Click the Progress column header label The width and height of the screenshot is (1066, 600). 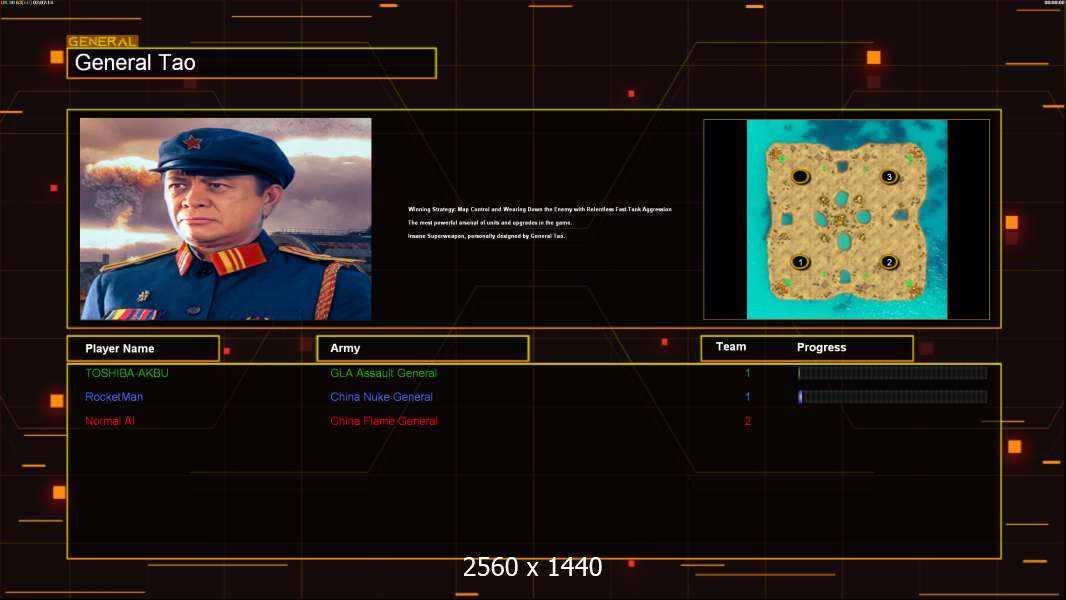[x=821, y=347]
